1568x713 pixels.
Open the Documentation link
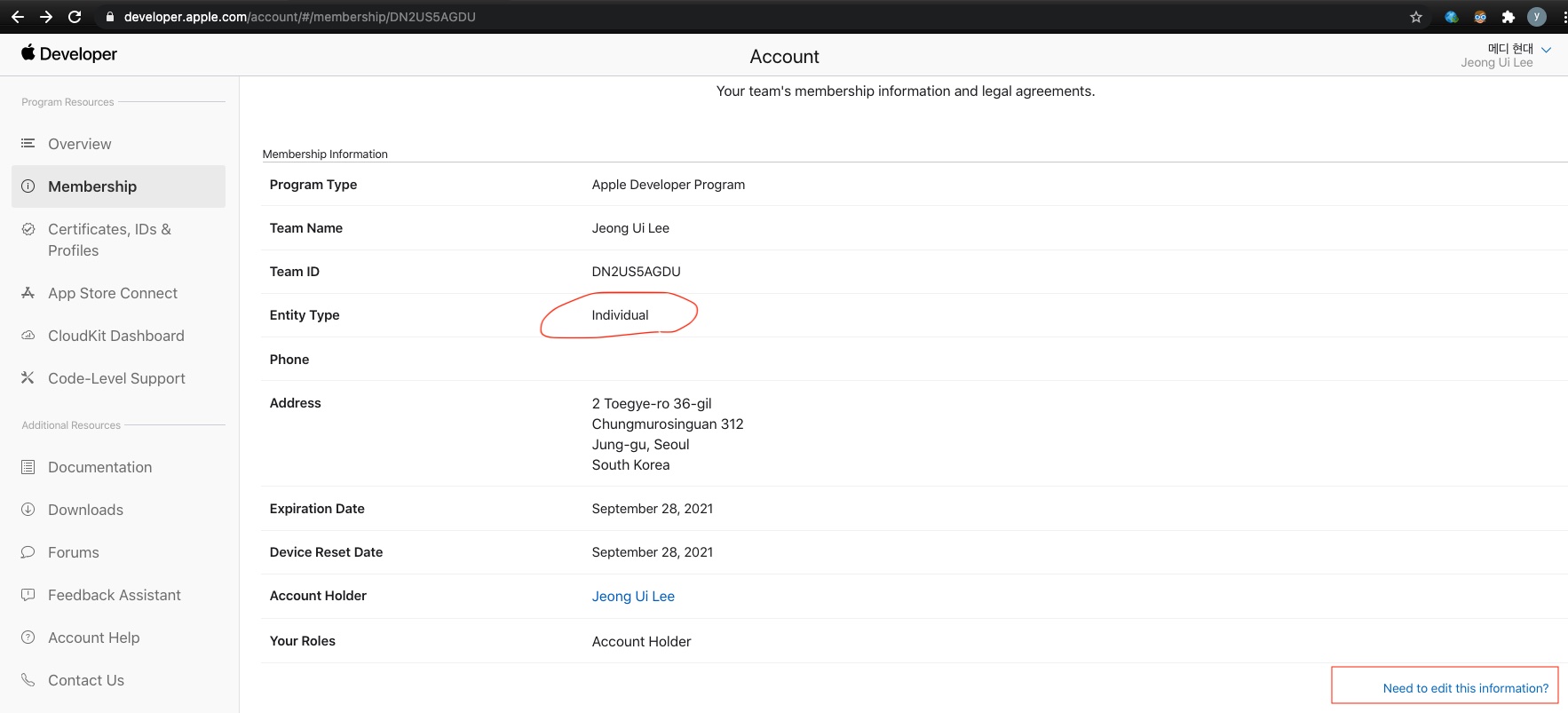(x=99, y=467)
